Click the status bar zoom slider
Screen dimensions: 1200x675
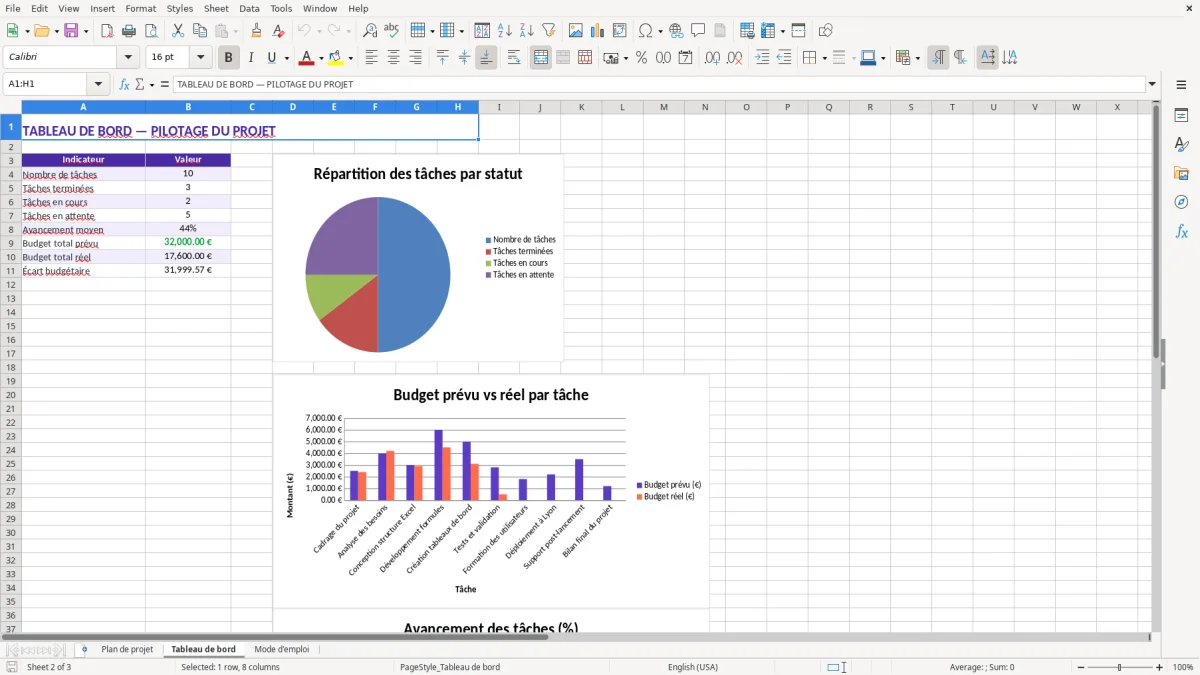pyautogui.click(x=1120, y=667)
